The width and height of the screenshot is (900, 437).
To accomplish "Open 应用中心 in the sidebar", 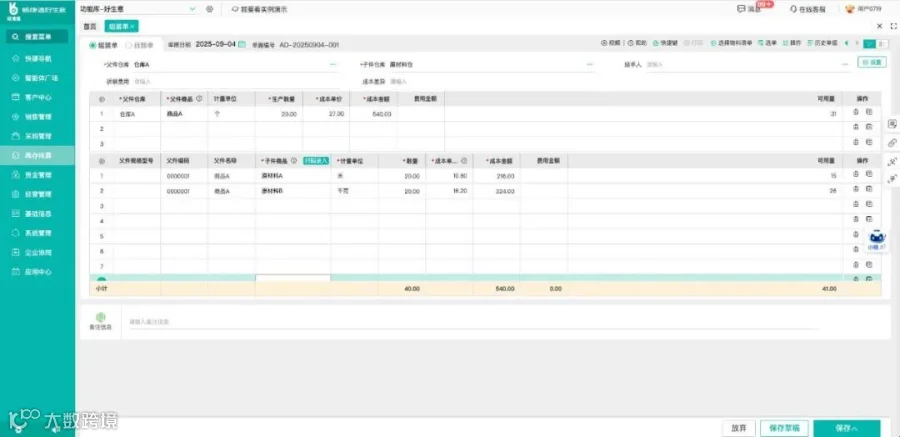I will click(x=37, y=272).
